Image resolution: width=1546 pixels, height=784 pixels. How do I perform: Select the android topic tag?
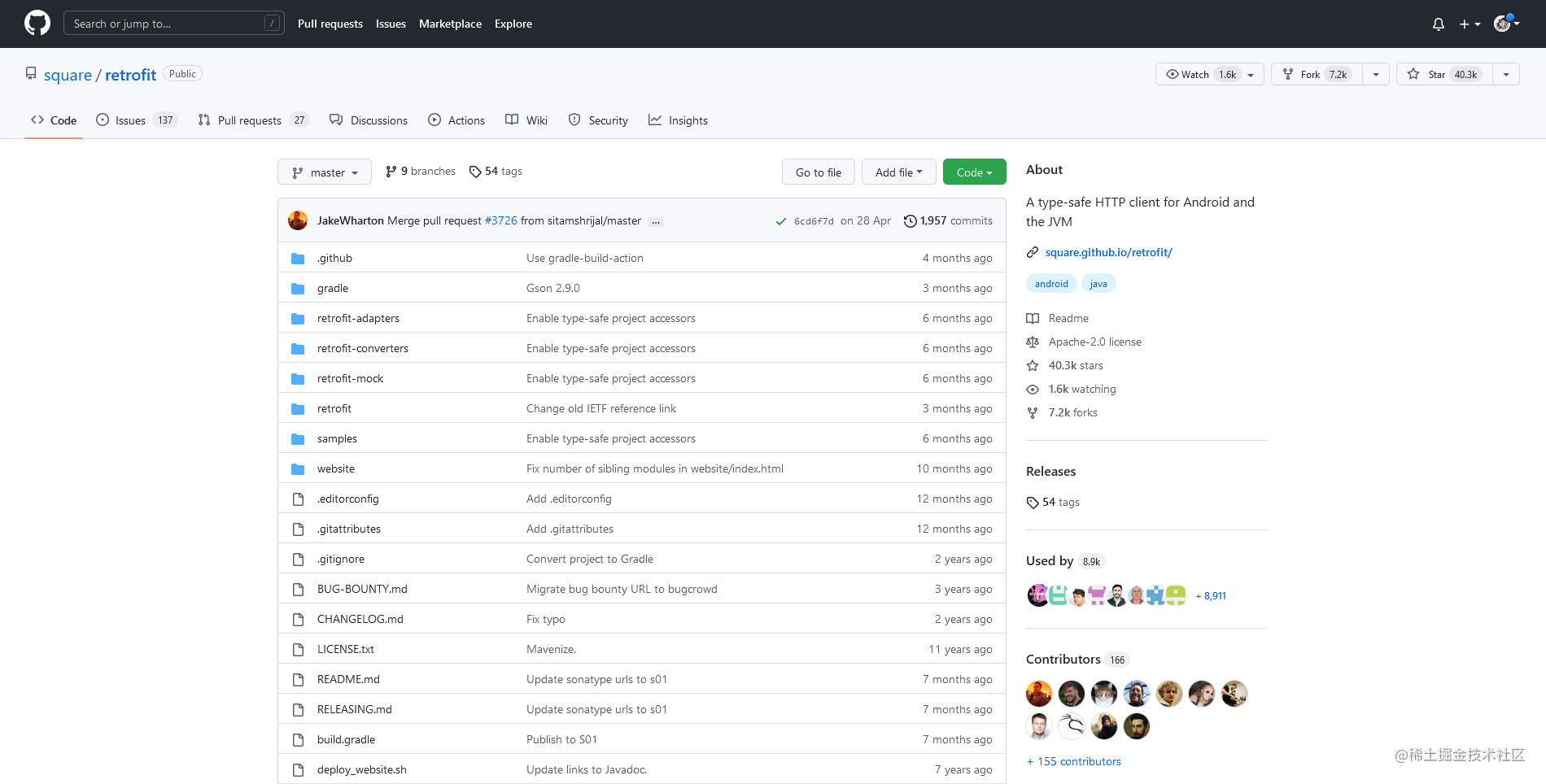[1051, 283]
